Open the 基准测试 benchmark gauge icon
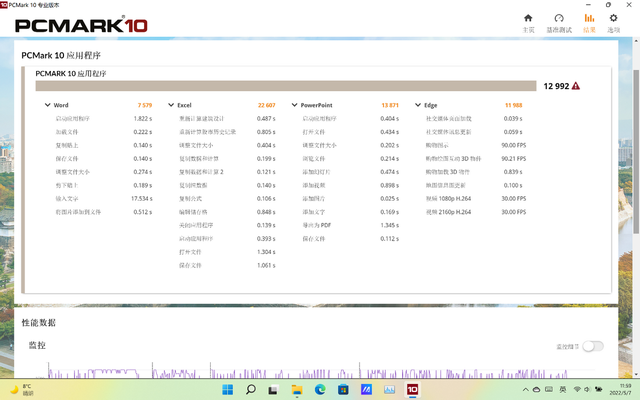The width and height of the screenshot is (640, 400). click(559, 22)
